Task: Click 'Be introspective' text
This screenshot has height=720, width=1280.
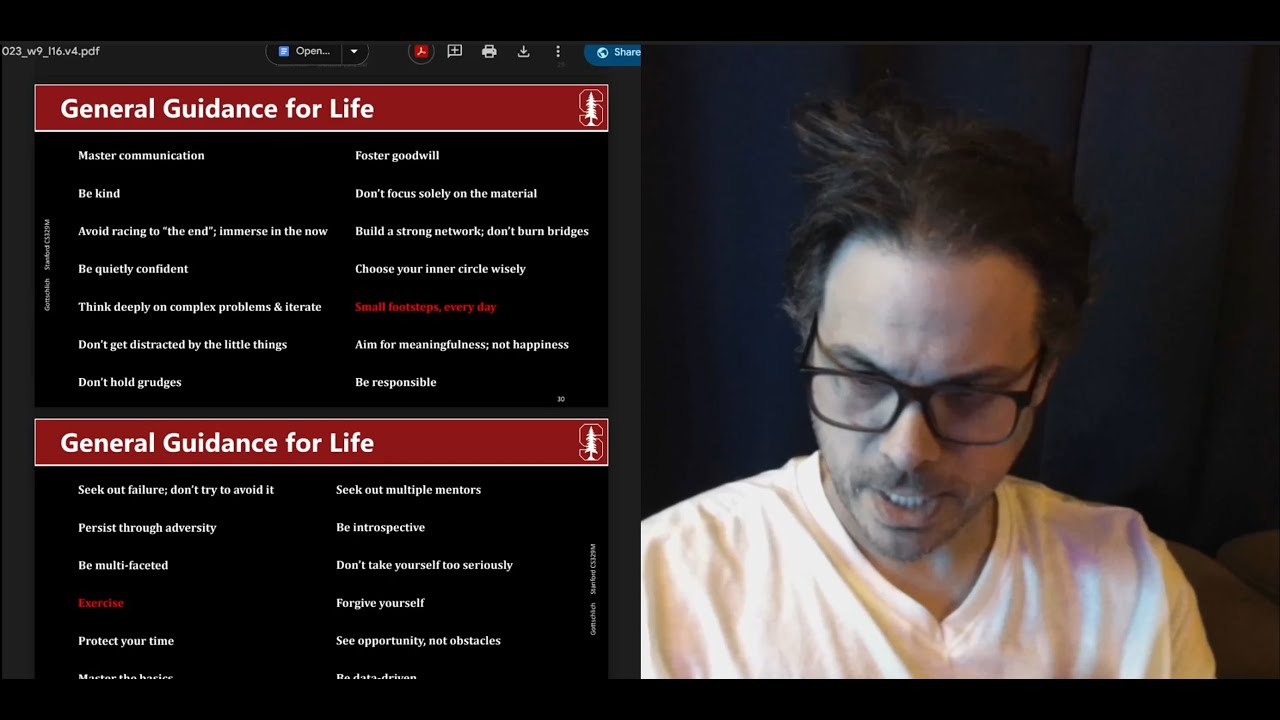Action: 380,528
